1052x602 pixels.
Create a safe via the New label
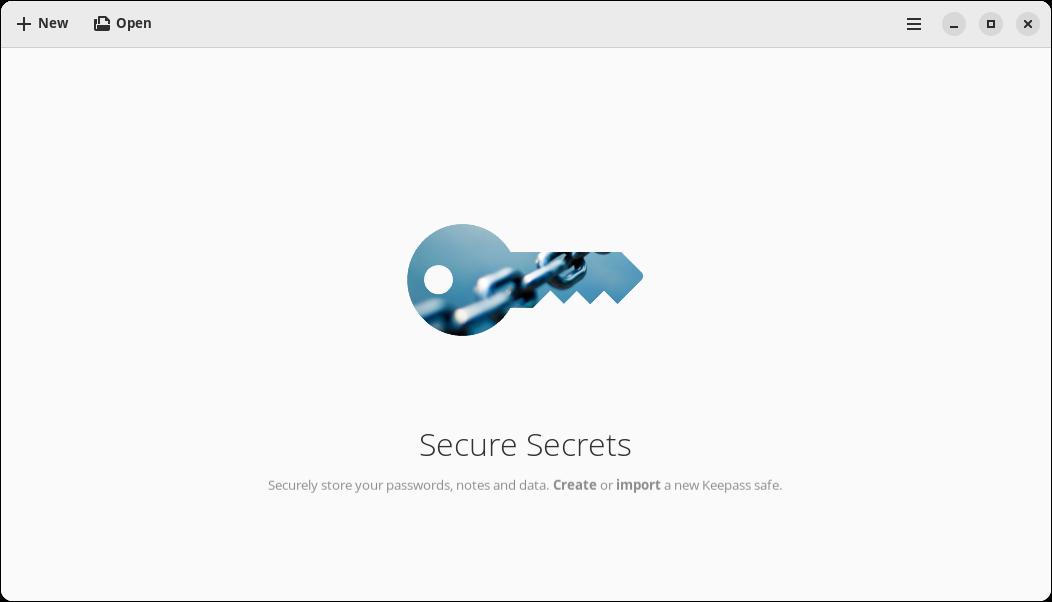tap(53, 23)
